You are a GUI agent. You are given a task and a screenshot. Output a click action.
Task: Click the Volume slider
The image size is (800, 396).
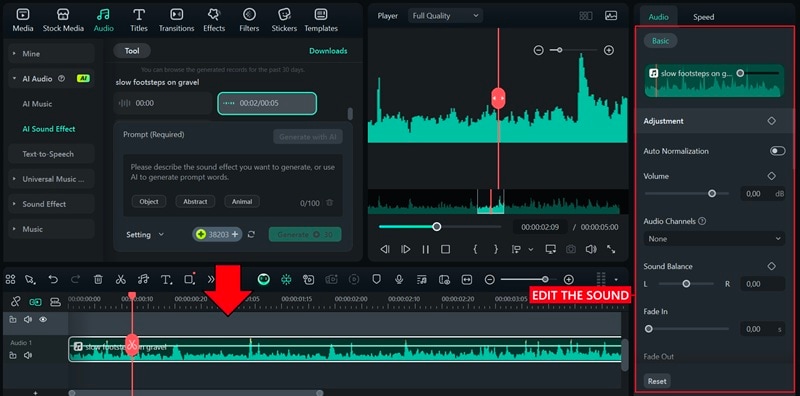click(x=687, y=193)
